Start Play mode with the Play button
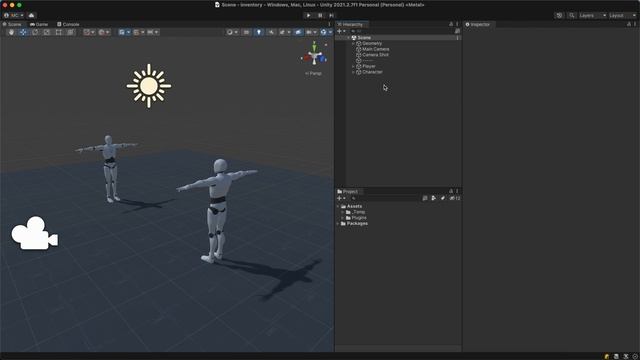640x360 pixels. pos(308,16)
